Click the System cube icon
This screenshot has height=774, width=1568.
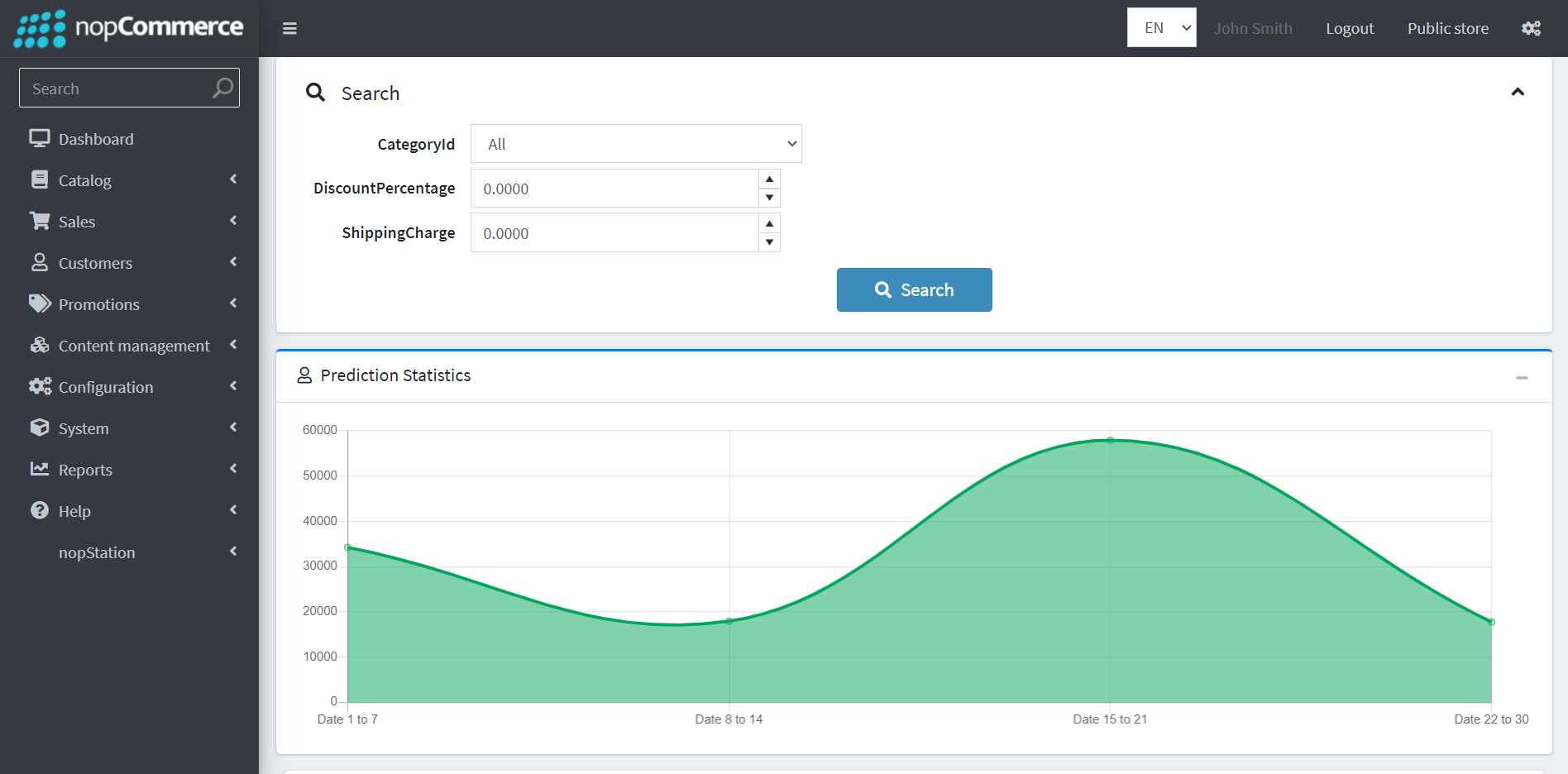pos(39,428)
